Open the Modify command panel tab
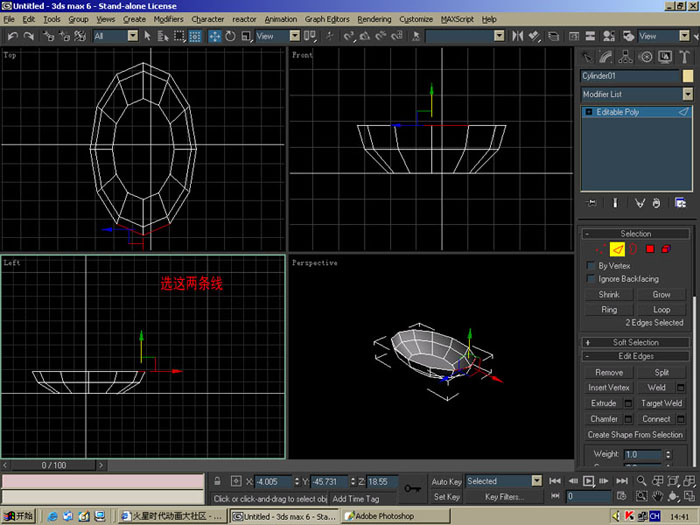The image size is (700, 525). point(606,57)
